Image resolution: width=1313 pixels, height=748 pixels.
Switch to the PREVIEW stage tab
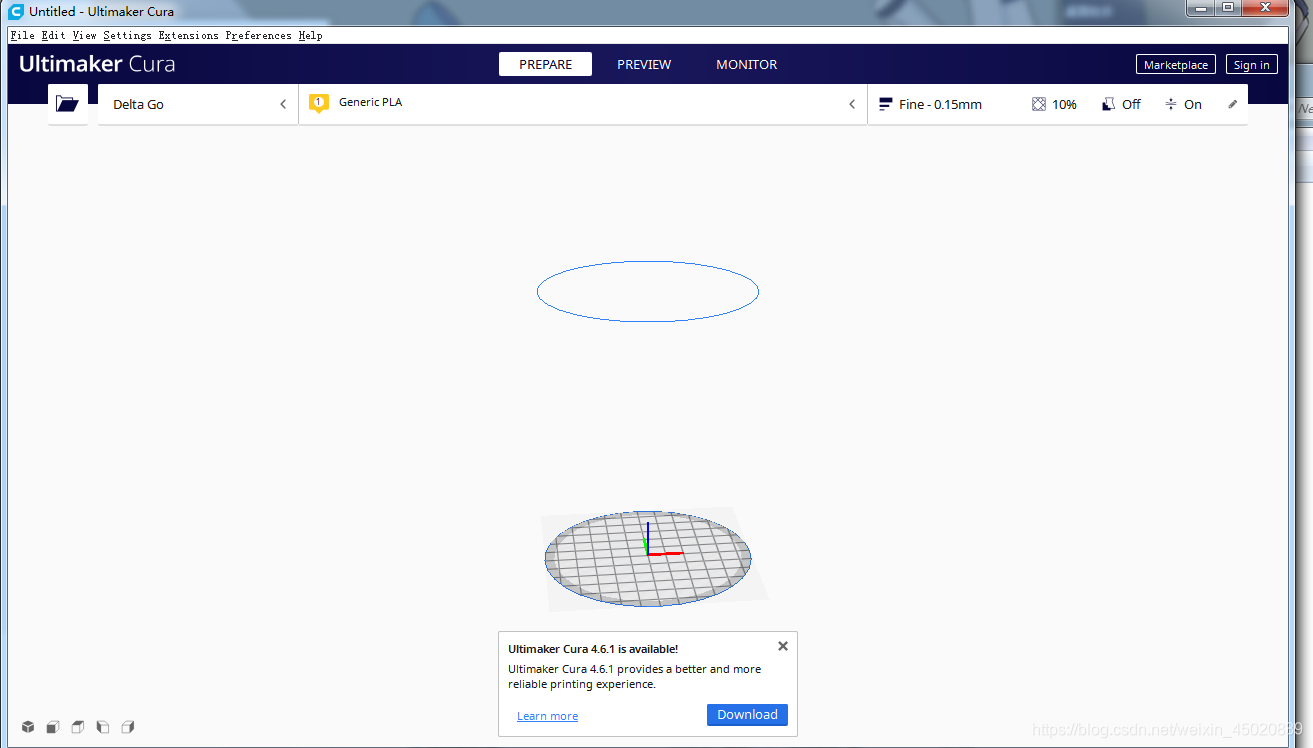click(x=644, y=64)
